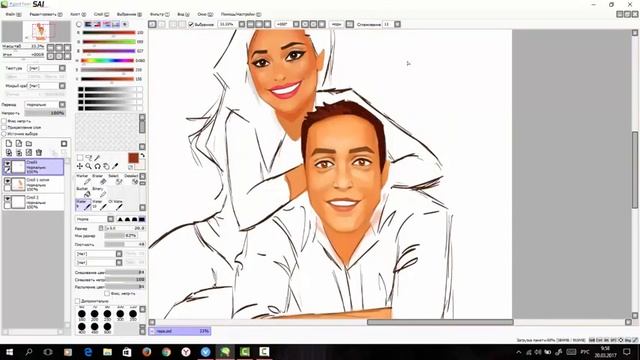Choose the Ot Water brush
The image size is (640, 360).
click(x=116, y=204)
